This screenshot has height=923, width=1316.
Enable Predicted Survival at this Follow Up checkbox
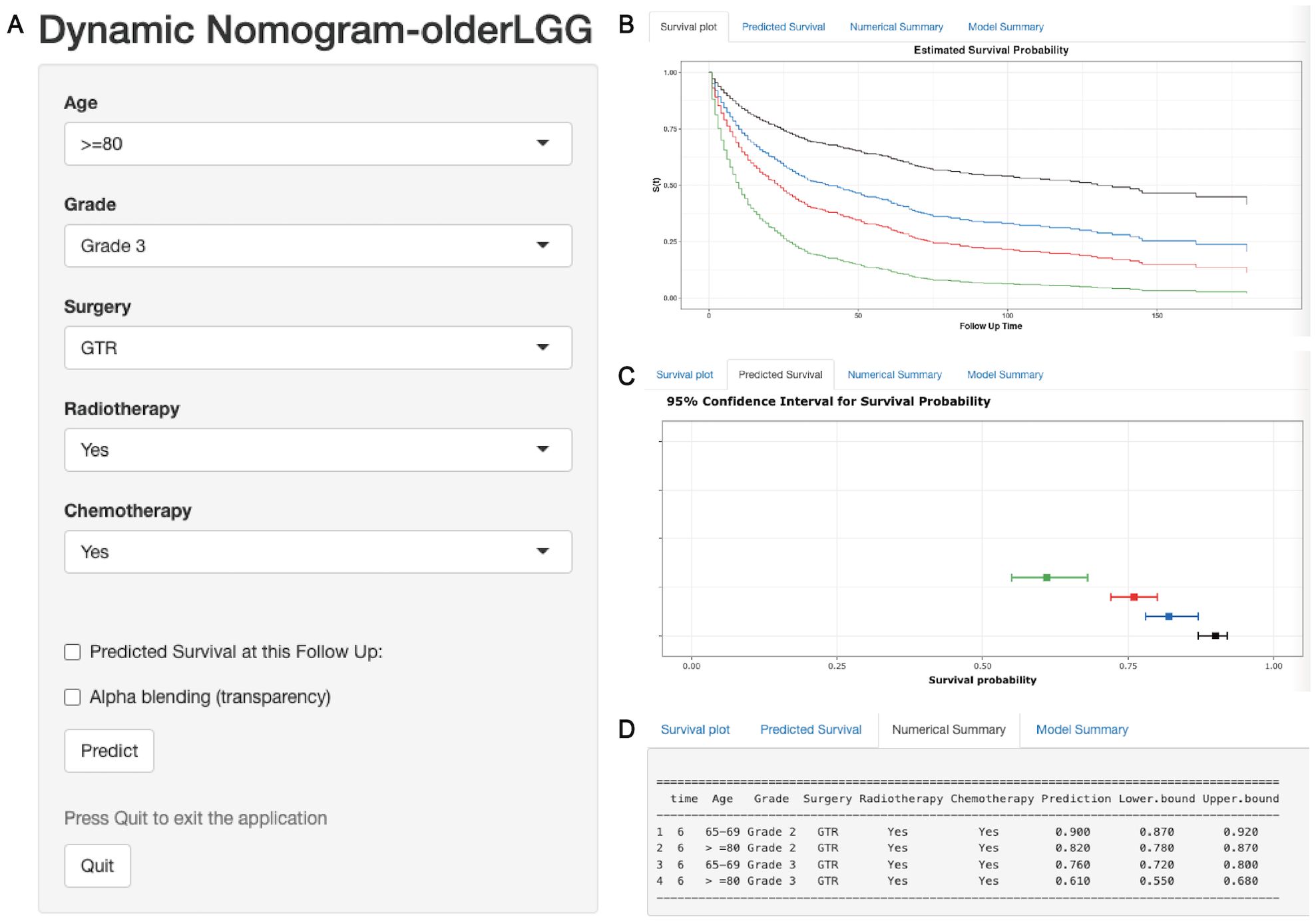pos(73,652)
